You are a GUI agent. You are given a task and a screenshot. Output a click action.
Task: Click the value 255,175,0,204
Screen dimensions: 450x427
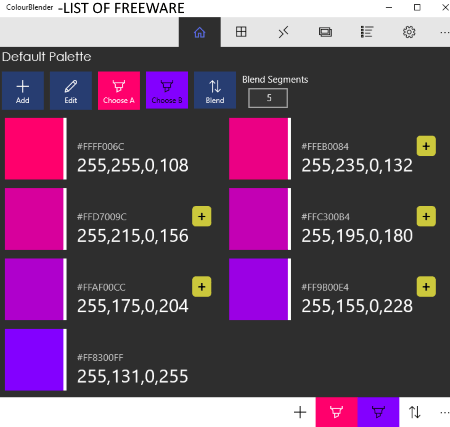[133, 306]
